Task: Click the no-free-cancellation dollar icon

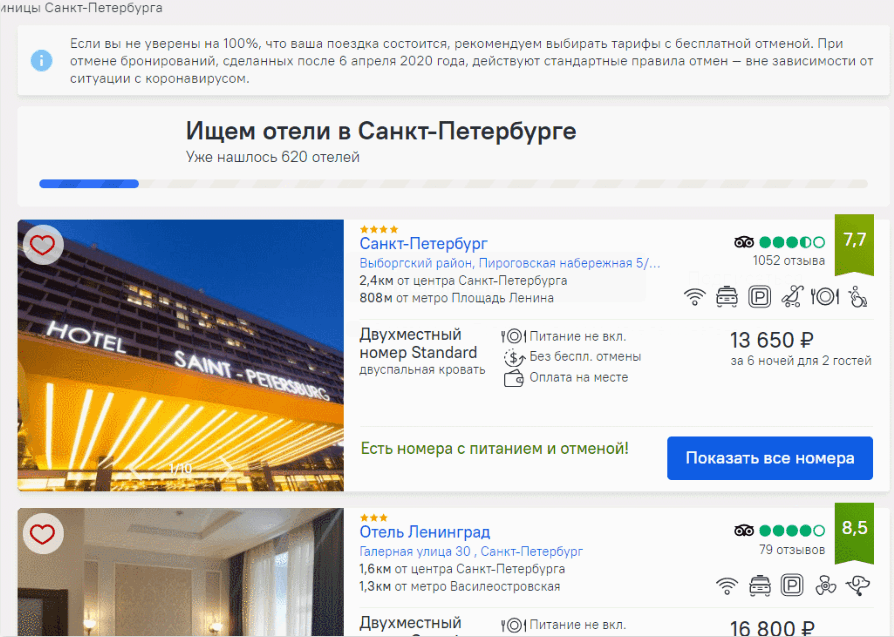Action: pos(514,357)
